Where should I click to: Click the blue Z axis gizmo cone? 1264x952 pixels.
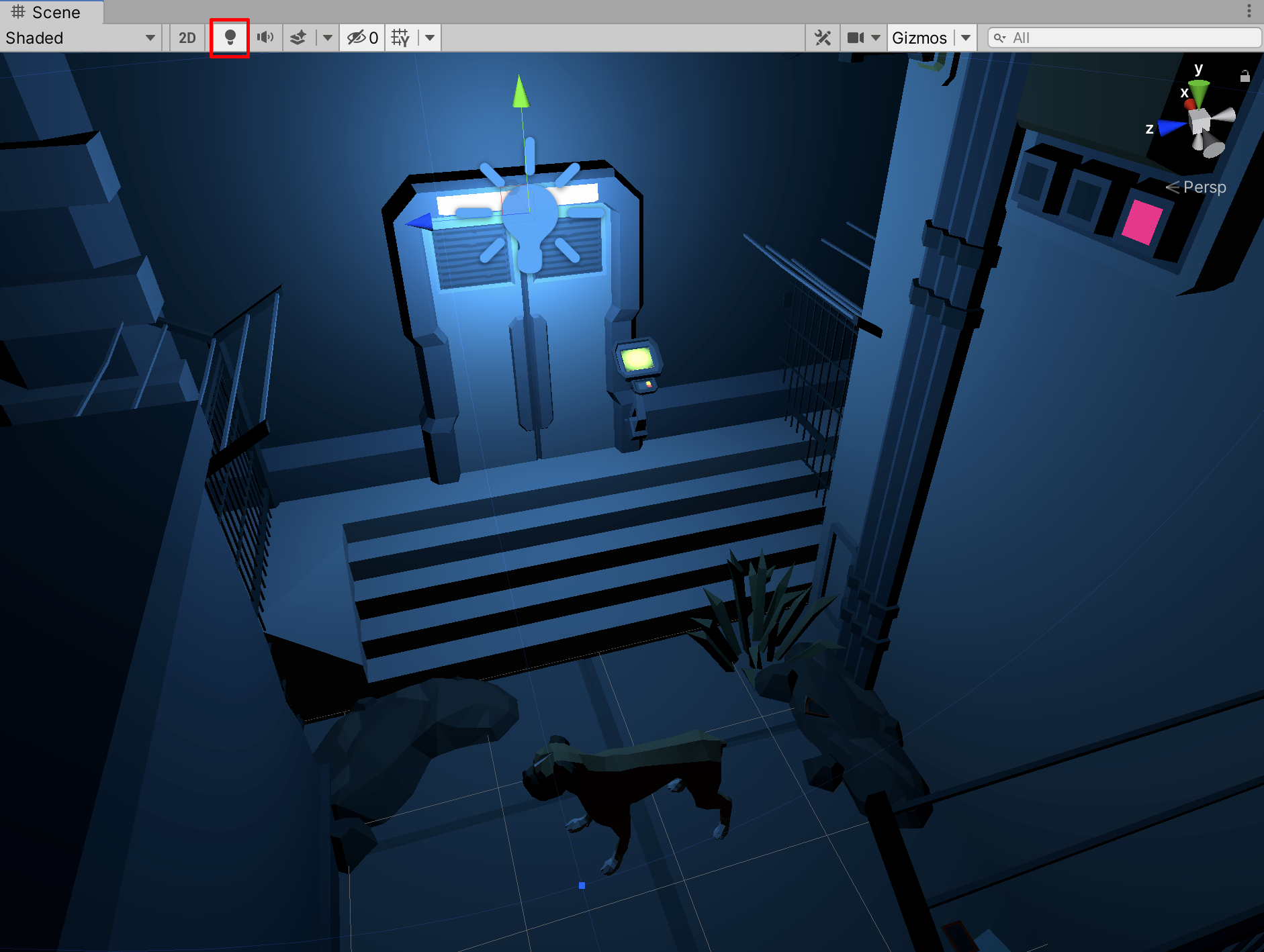(1171, 126)
